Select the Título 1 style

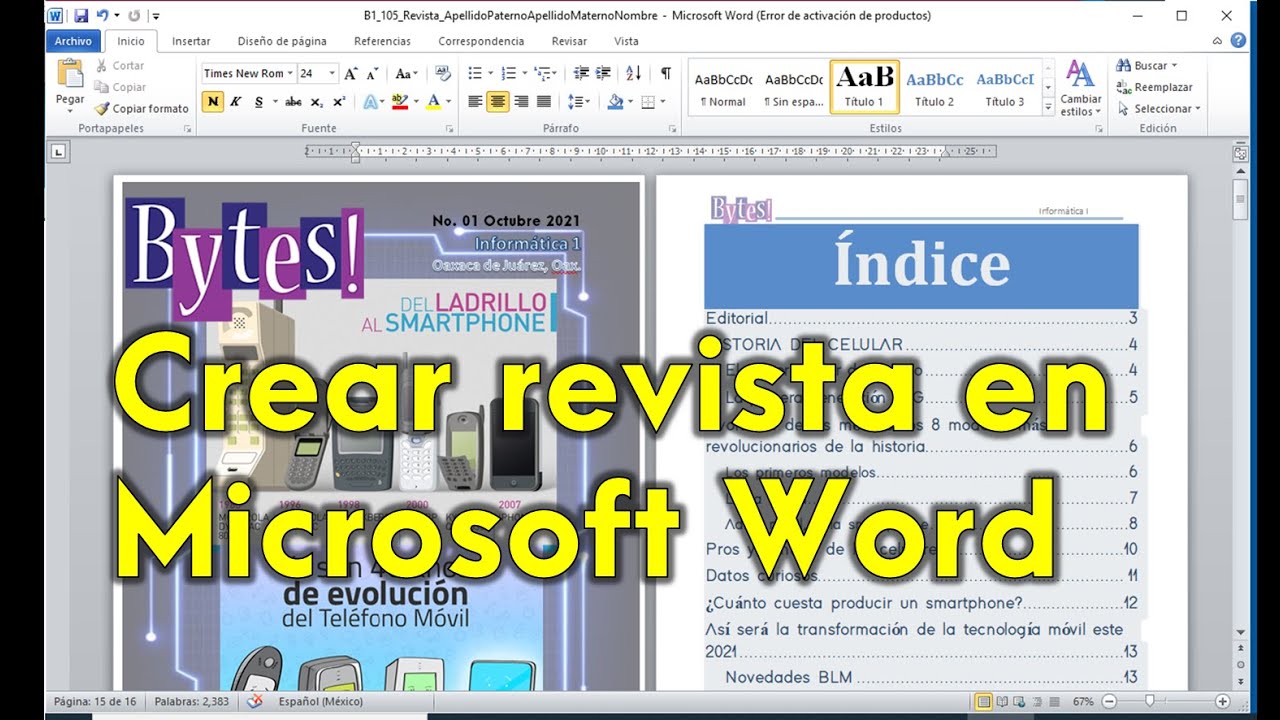point(864,88)
